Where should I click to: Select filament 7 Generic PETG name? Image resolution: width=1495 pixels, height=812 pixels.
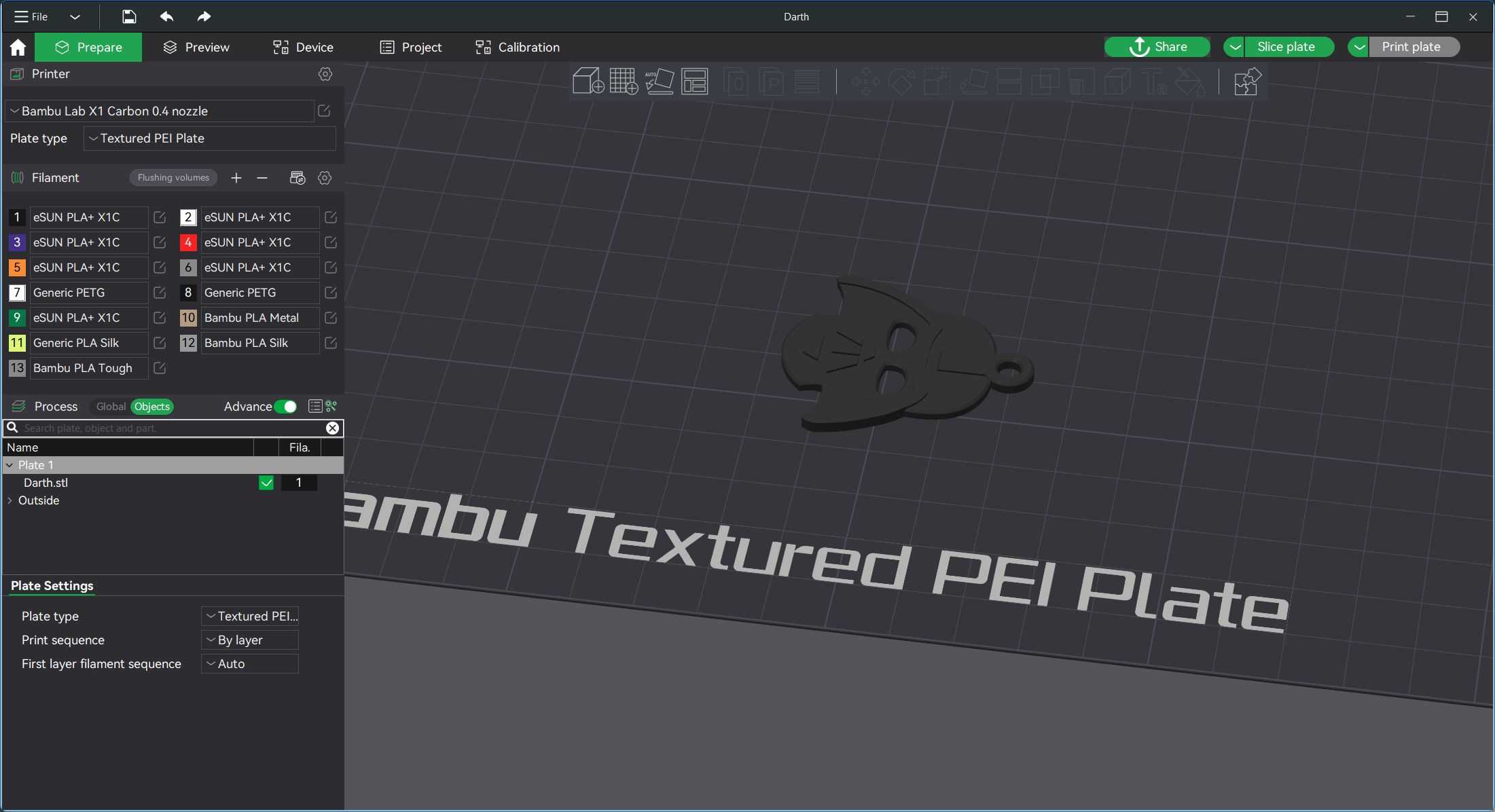[89, 293]
